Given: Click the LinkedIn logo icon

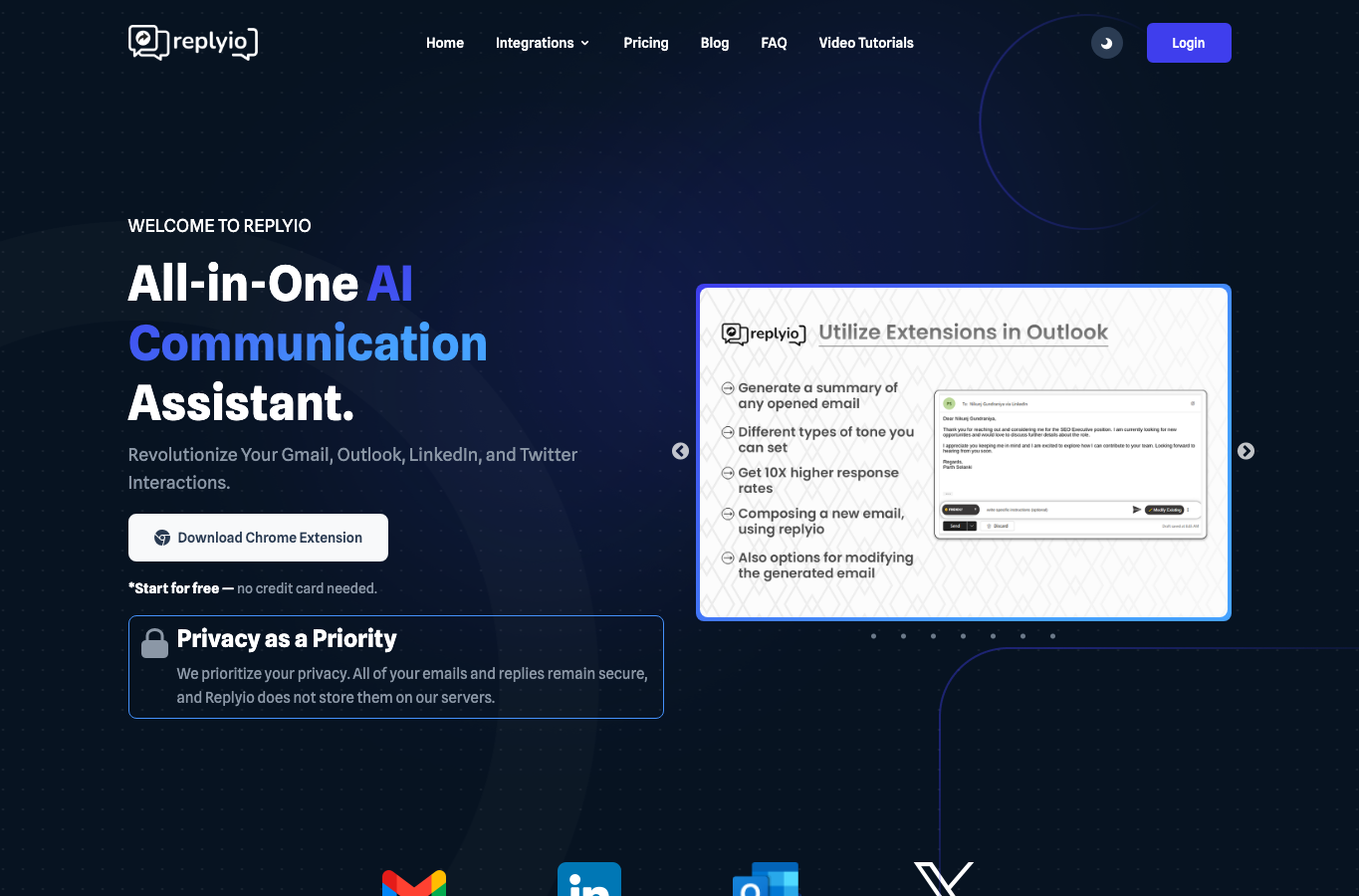Looking at the screenshot, I should (x=589, y=879).
